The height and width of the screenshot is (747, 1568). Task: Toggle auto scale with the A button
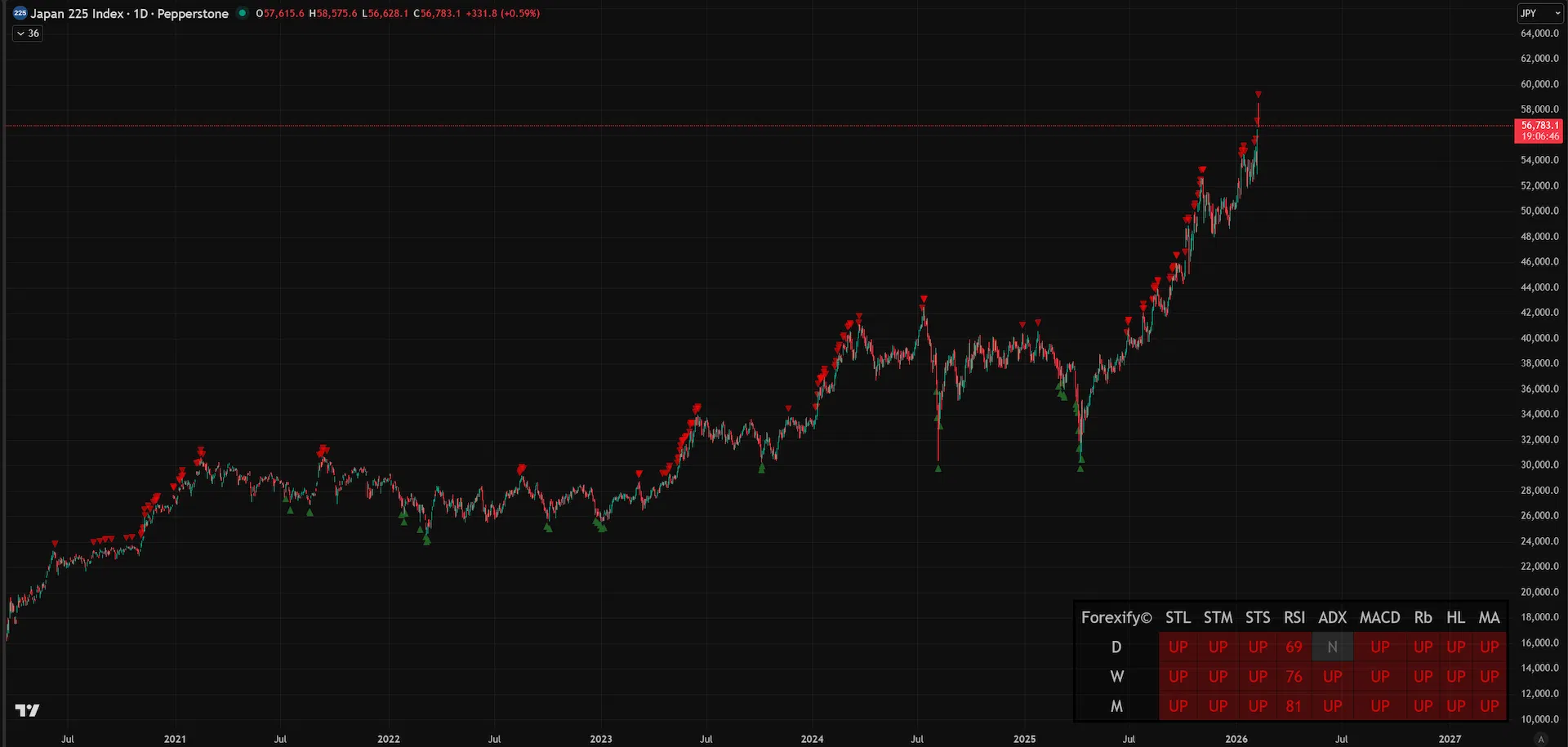pyautogui.click(x=1541, y=739)
